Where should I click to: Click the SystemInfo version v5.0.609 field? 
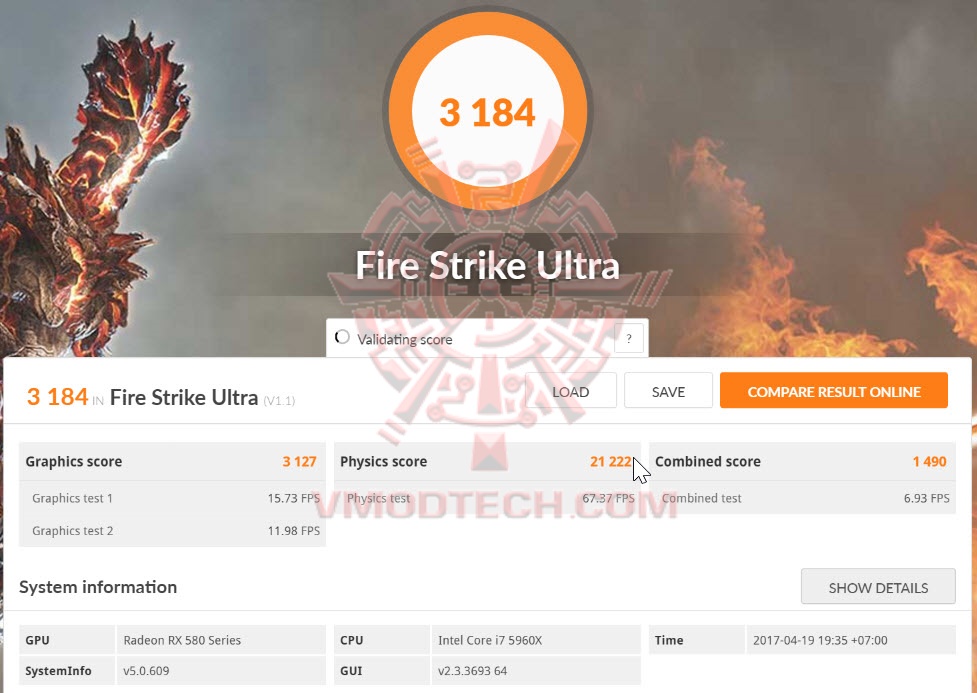[221, 671]
